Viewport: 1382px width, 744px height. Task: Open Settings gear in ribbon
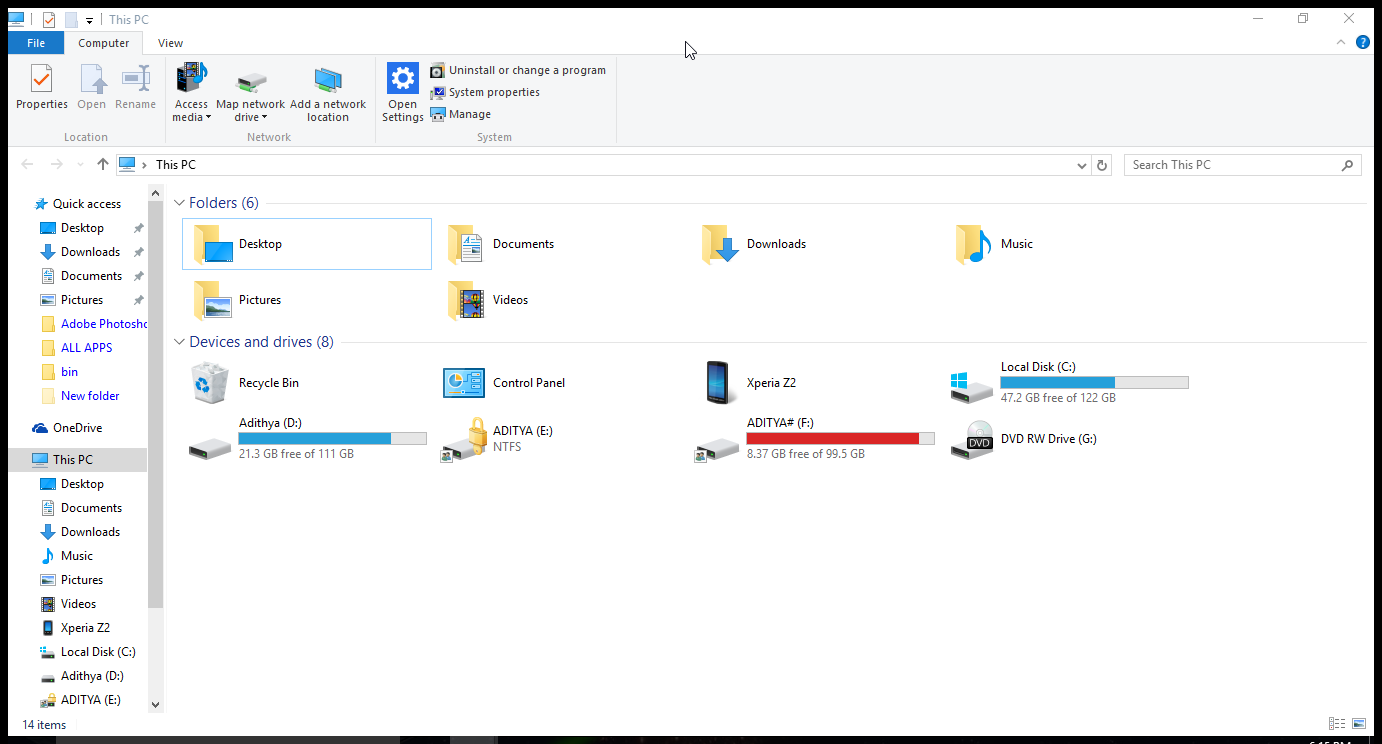(x=403, y=78)
